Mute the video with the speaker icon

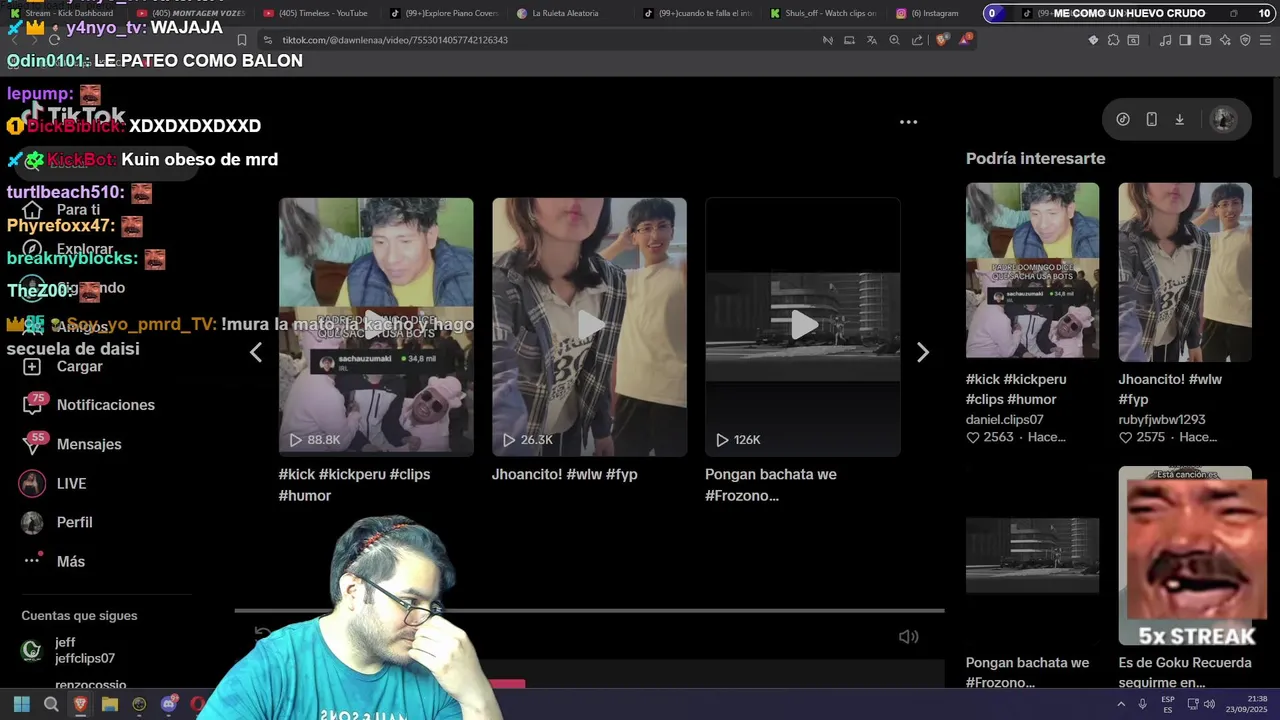point(908,637)
